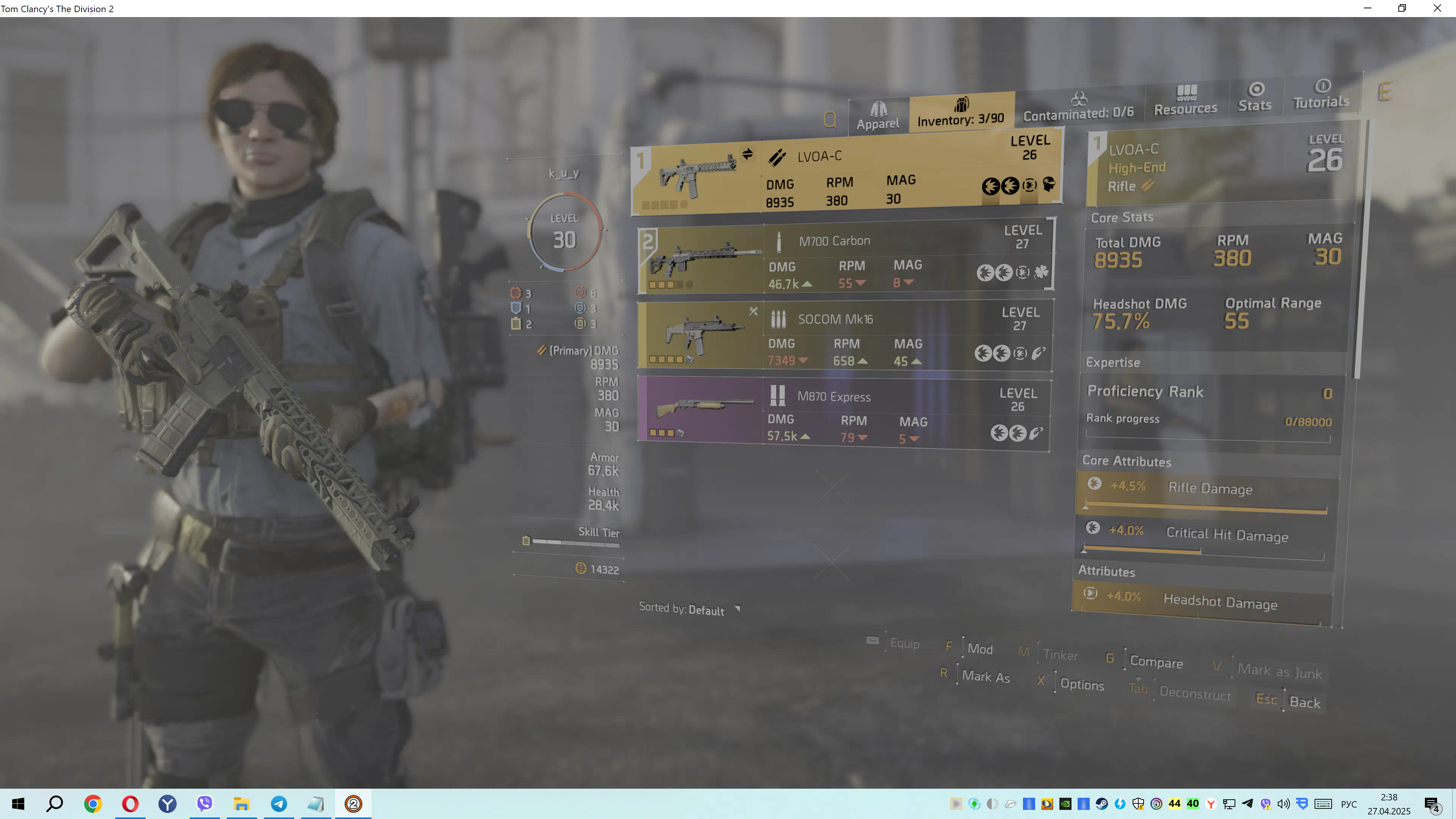The image size is (1456, 819).
Task: Click the Health 28.4k stat
Action: [x=603, y=499]
